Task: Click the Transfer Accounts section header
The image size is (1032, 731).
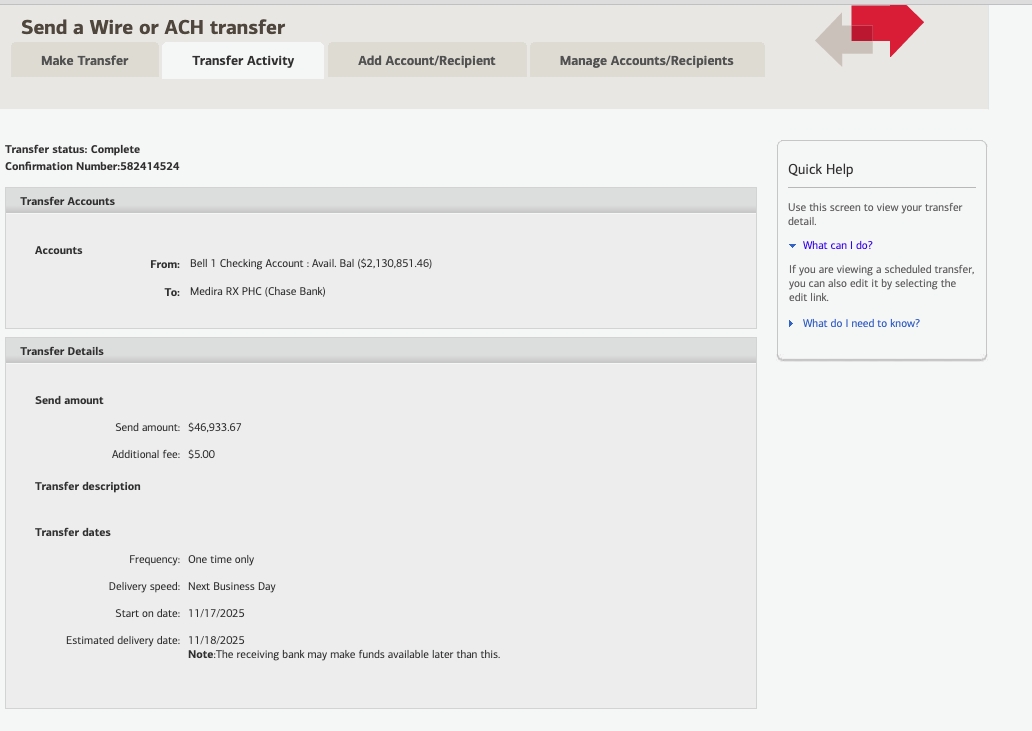Action: 68,201
